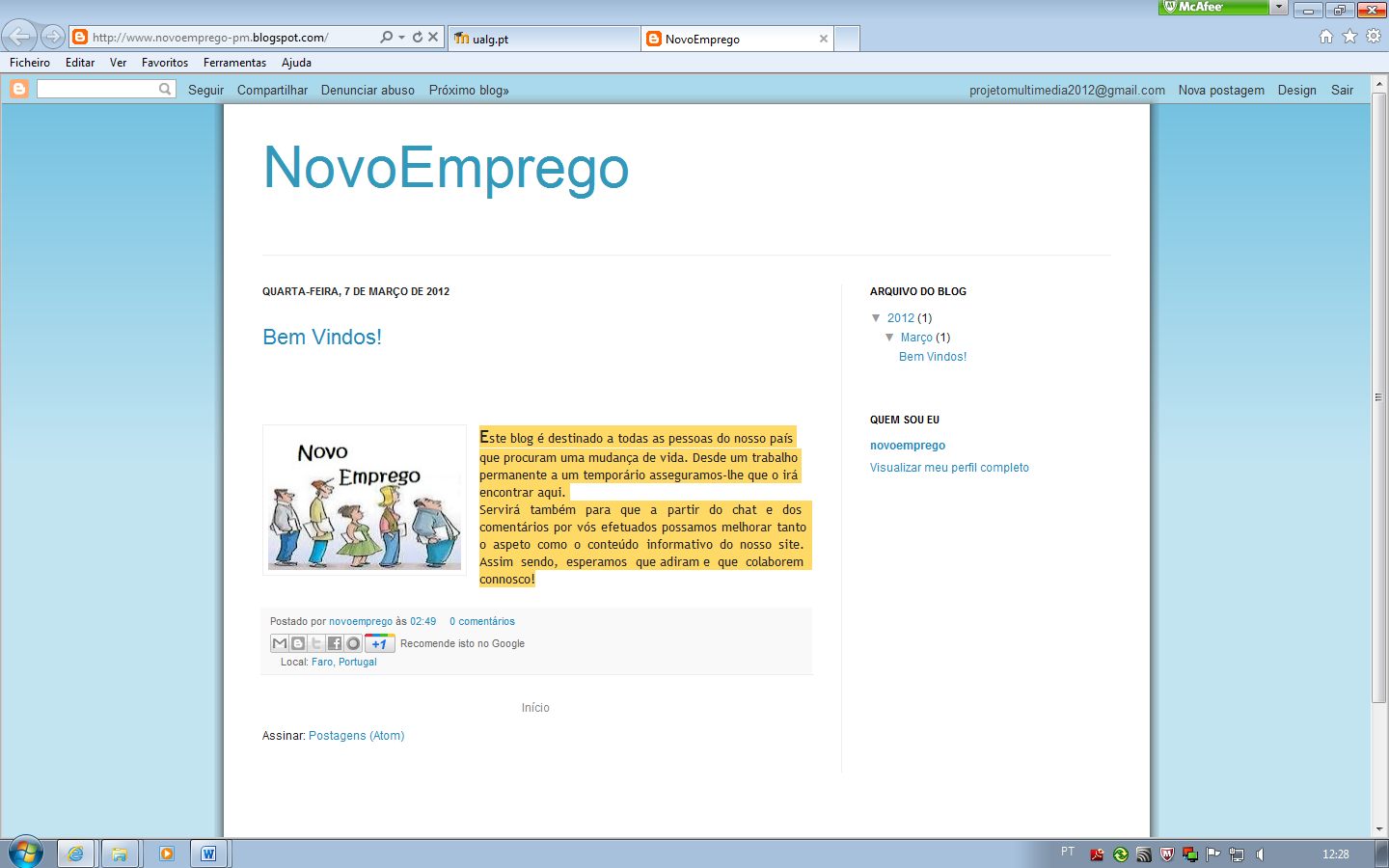This screenshot has width=1389, height=868.
Task: Open the Bem Vindos! post title
Action: (x=322, y=337)
